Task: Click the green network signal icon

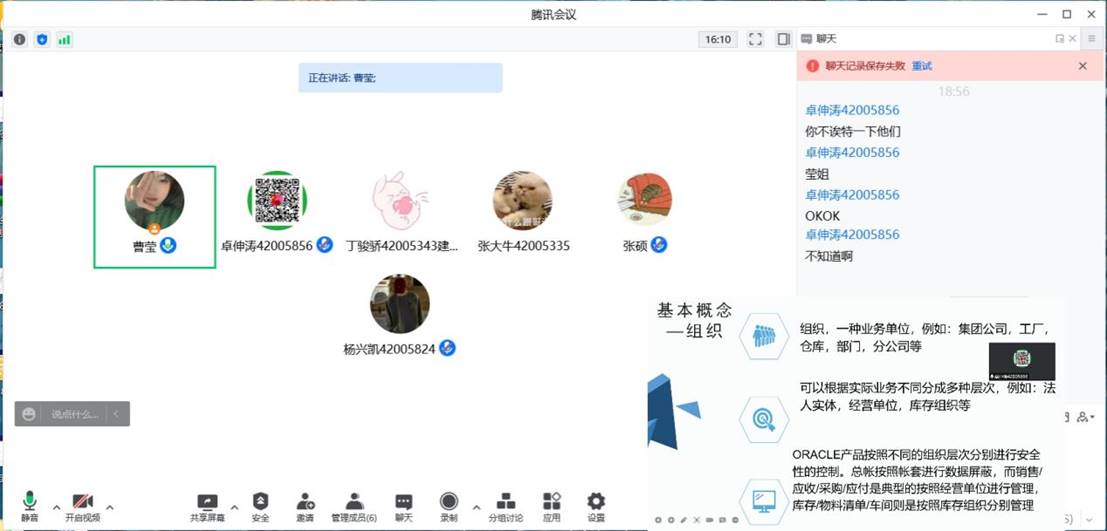Action: [x=64, y=40]
